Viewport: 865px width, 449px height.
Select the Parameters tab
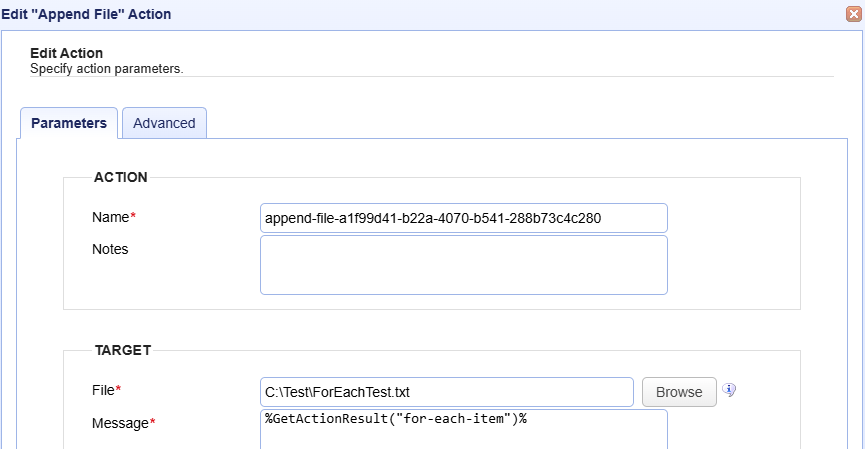pyautogui.click(x=69, y=123)
